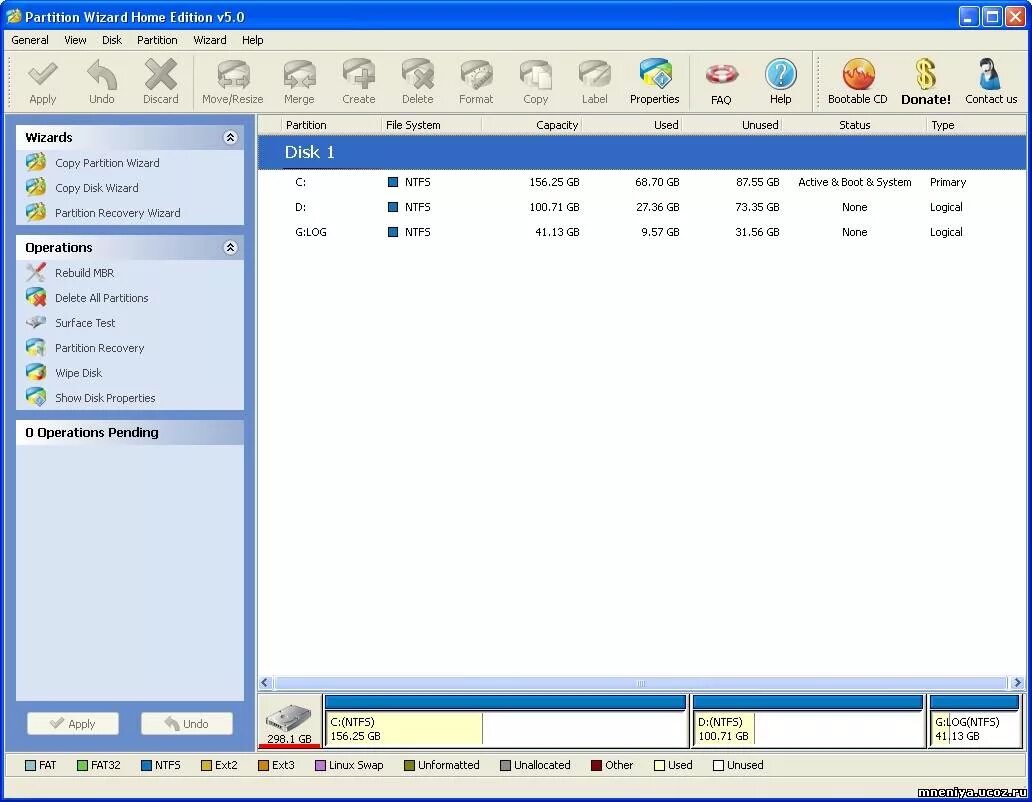Image resolution: width=1032 pixels, height=802 pixels.
Task: Click the Active & Boot & System status
Action: [854, 182]
